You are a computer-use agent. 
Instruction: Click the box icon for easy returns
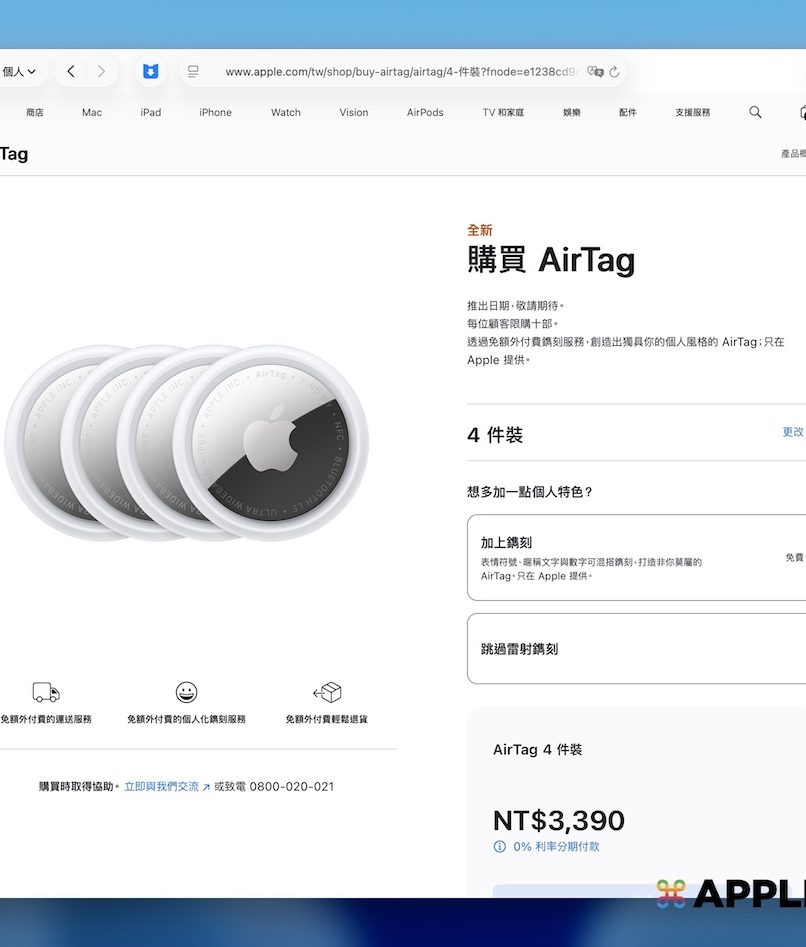click(x=327, y=693)
